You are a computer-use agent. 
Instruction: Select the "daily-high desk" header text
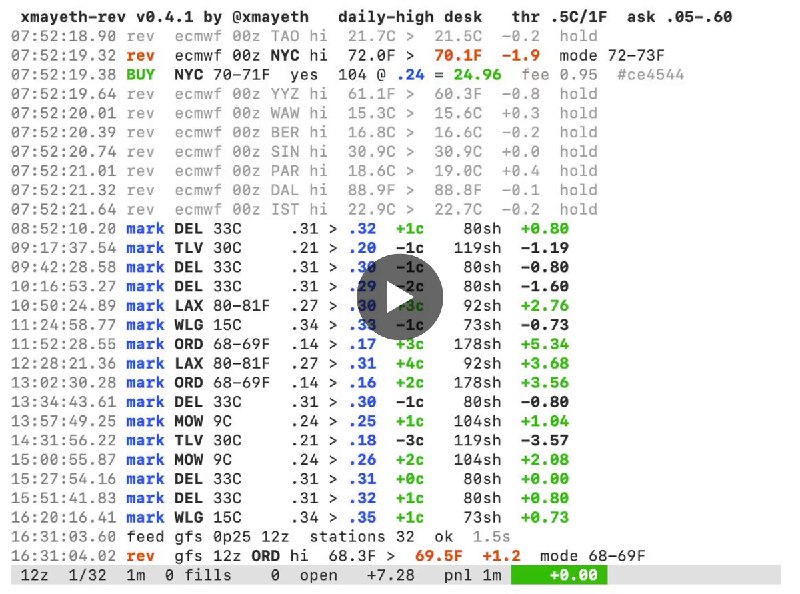(410, 17)
